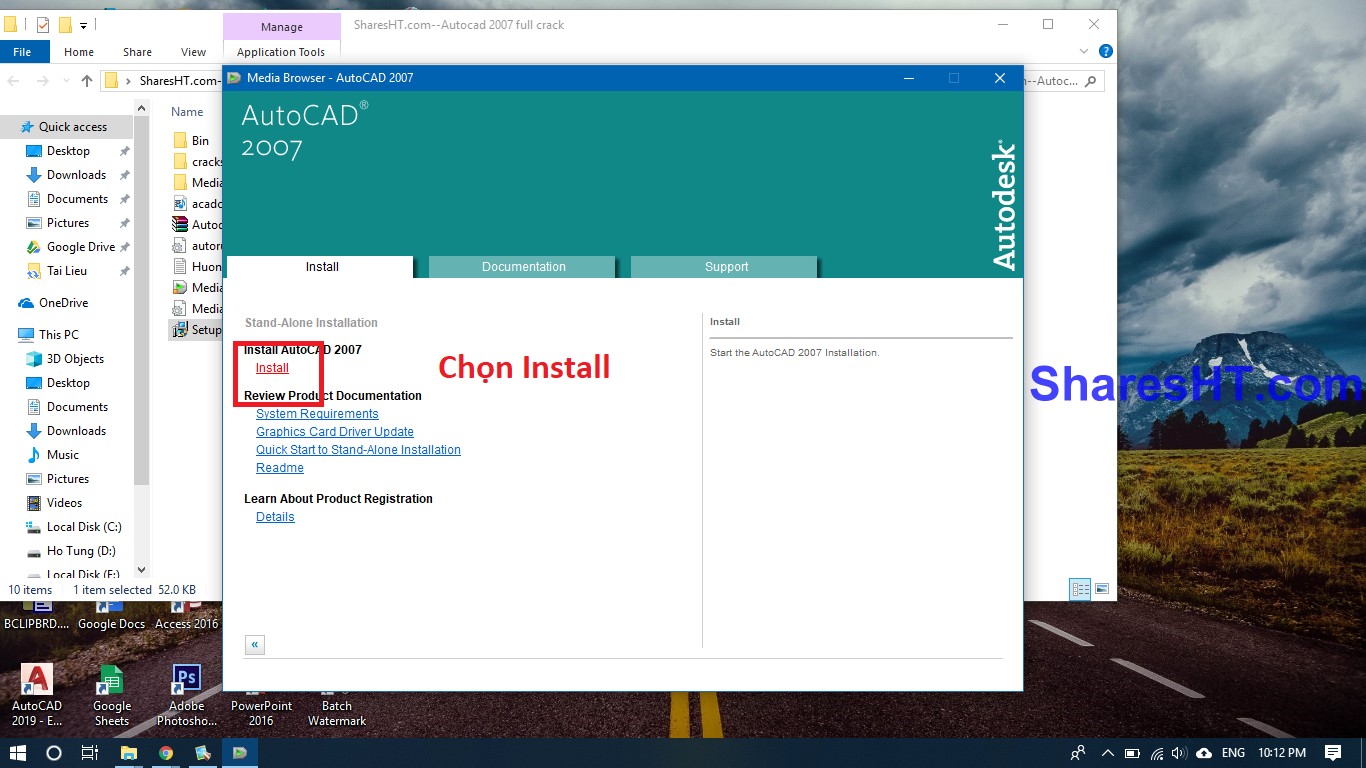Select the Setup file in file list
The image size is (1366, 768).
(197, 330)
